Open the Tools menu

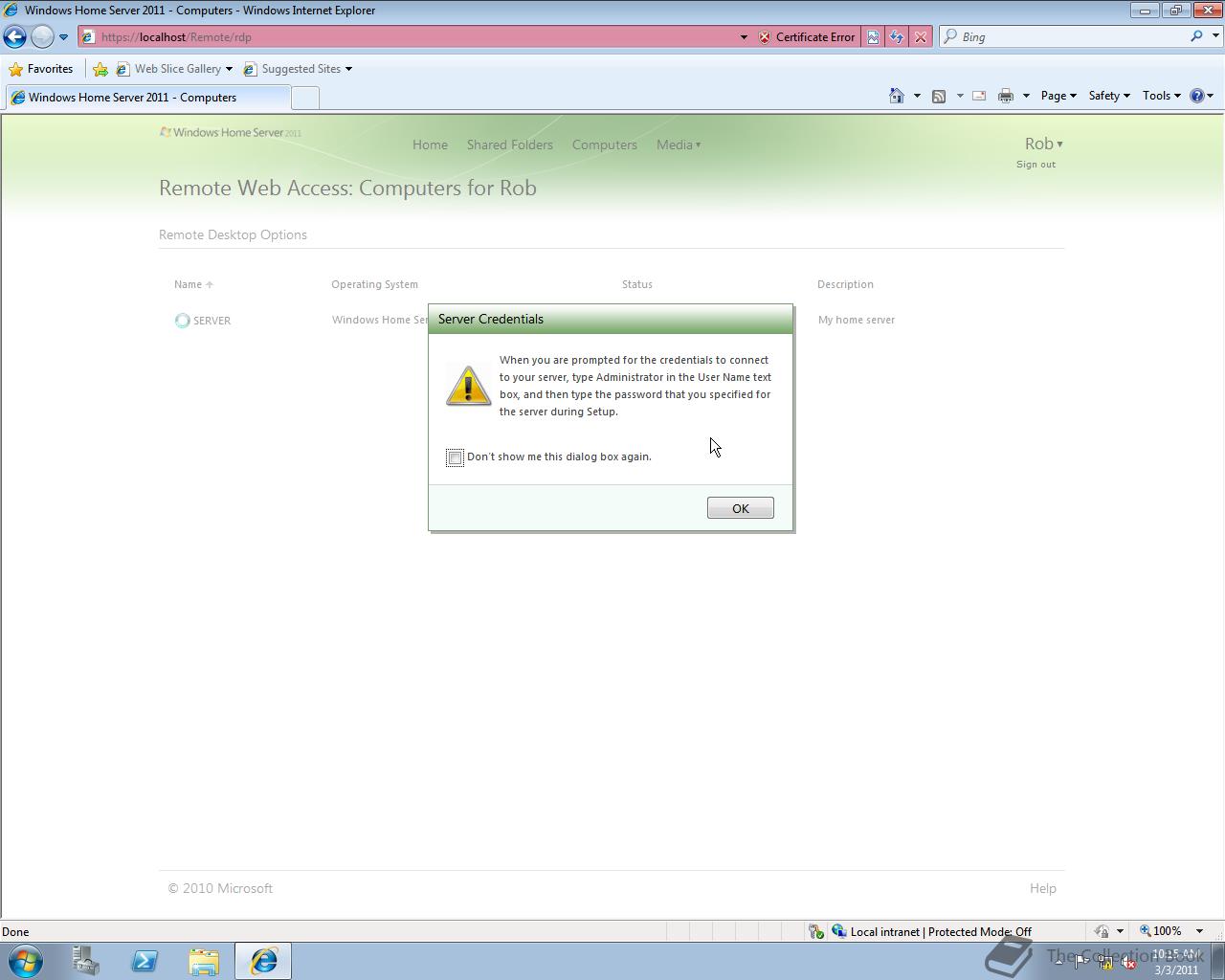pyautogui.click(x=1161, y=96)
